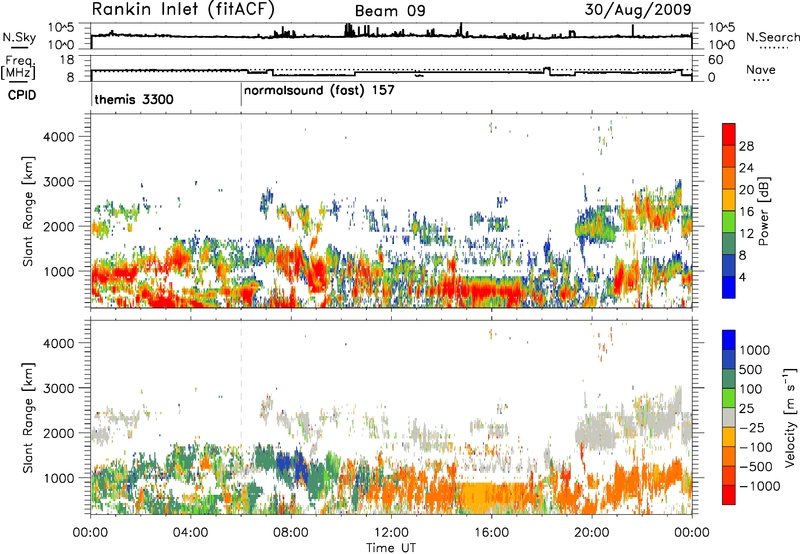
Task: Click the '-1000' velocity colorbar value
Action: (760, 486)
